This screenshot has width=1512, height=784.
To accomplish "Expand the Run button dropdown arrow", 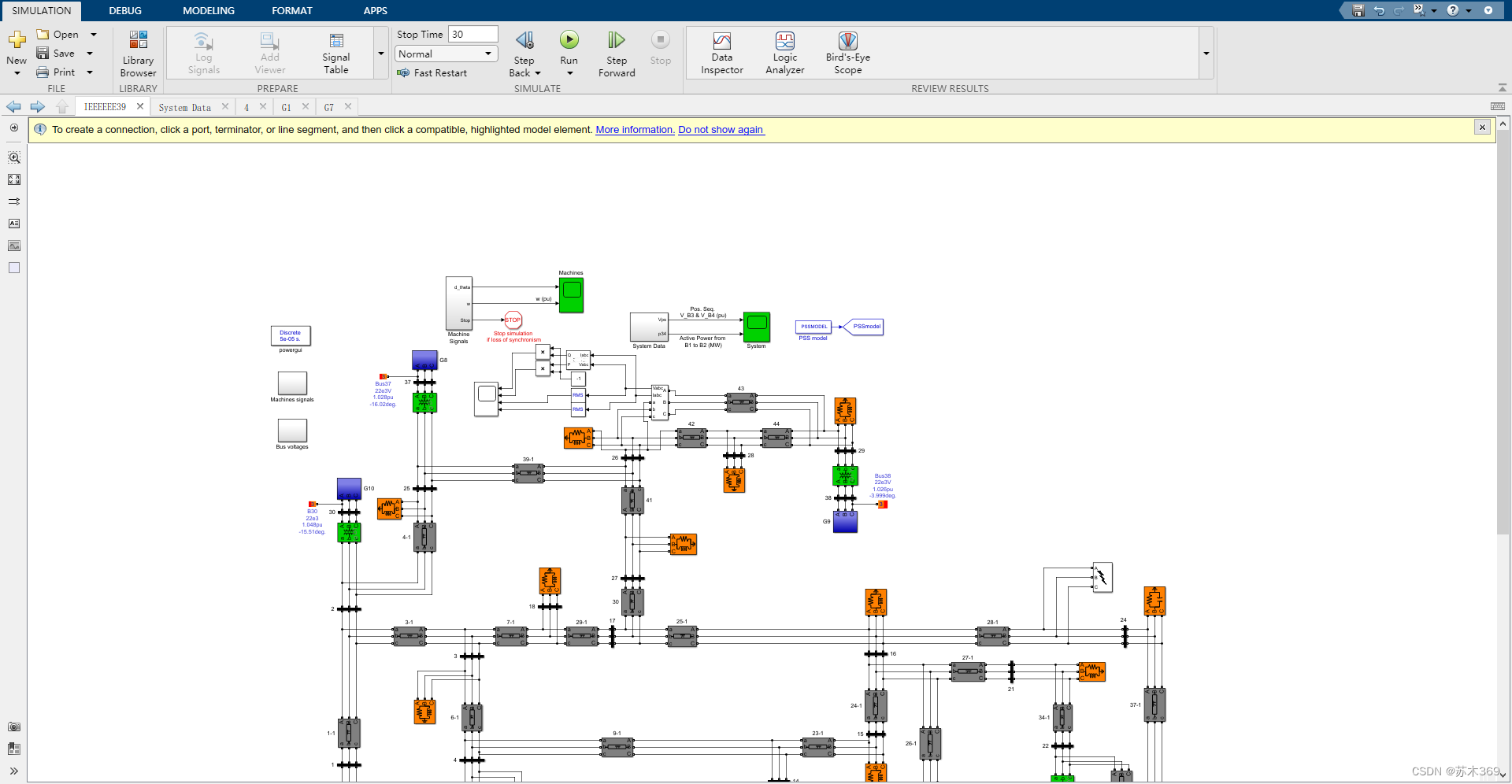I will click(x=569, y=72).
